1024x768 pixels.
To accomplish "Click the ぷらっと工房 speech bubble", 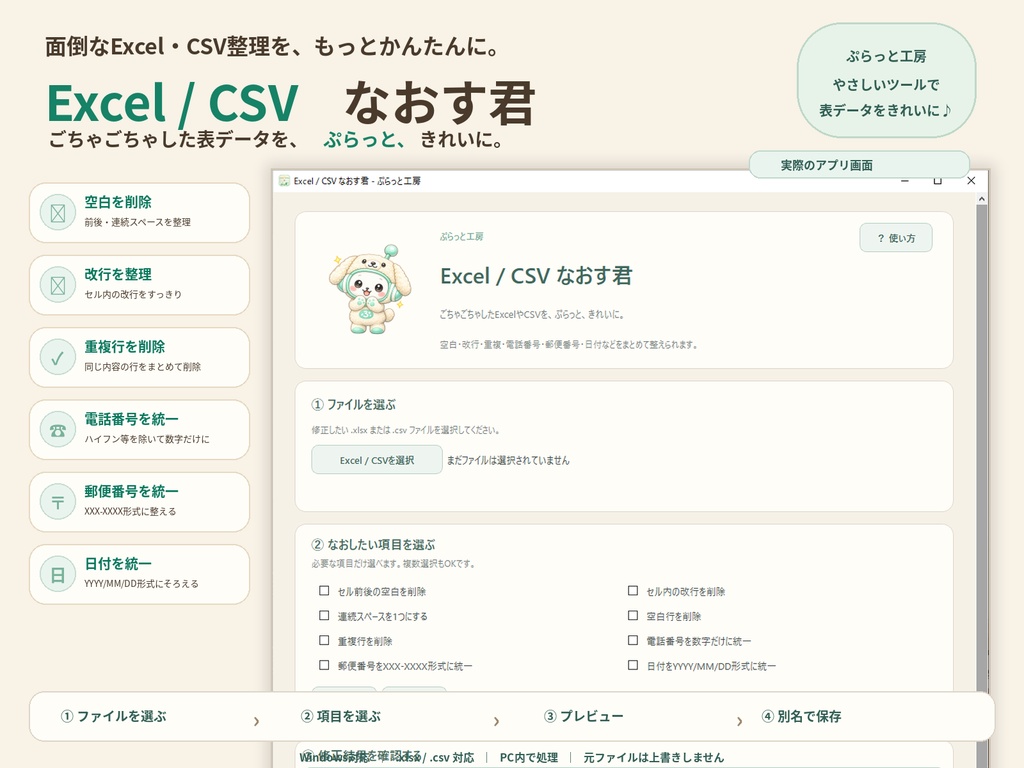I will 886,81.
